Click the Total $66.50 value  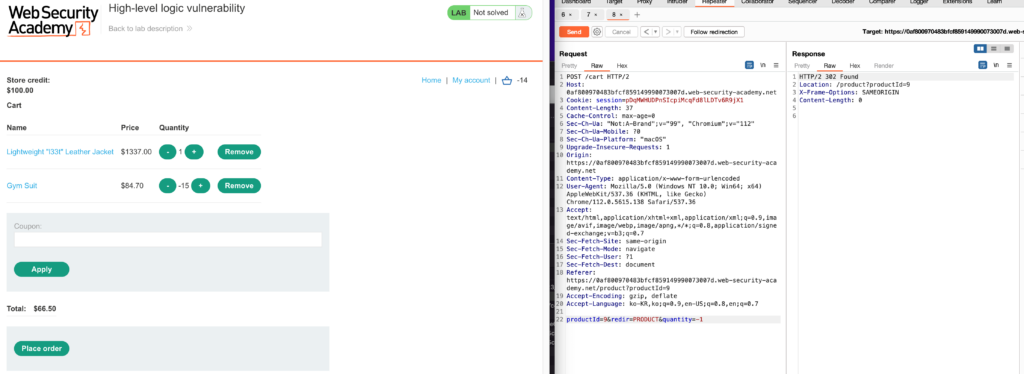(44, 309)
